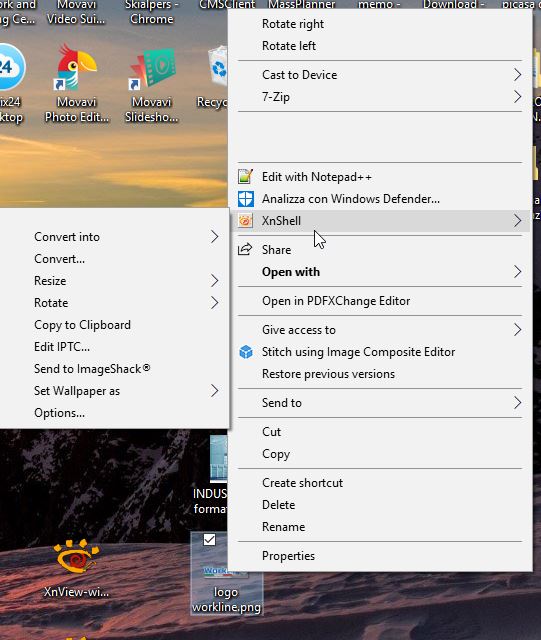The image size is (541, 640).
Task: Click the Windows Defender shield icon
Action: pos(245,199)
